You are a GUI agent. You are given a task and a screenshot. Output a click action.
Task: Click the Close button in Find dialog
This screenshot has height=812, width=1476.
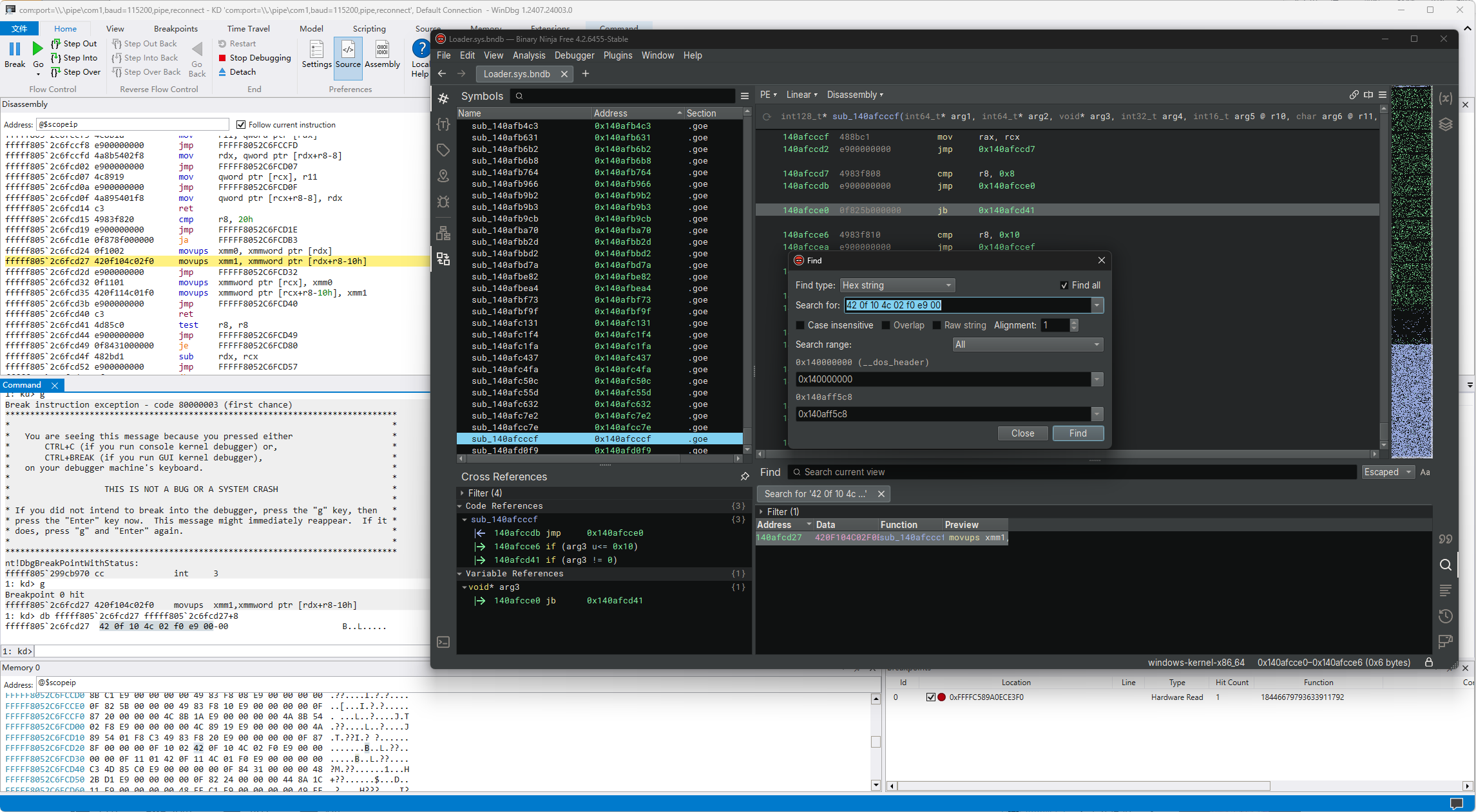click(1022, 433)
